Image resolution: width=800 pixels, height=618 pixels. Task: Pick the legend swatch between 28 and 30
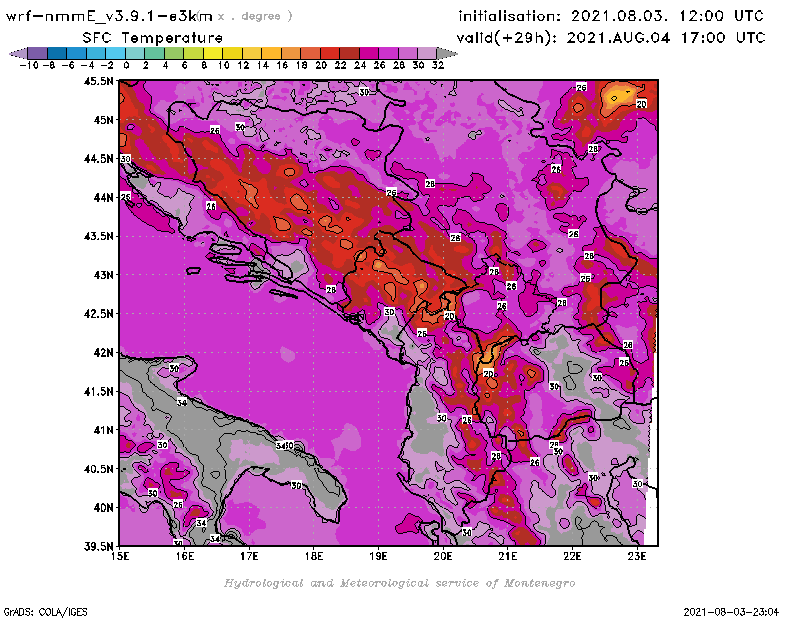408,53
